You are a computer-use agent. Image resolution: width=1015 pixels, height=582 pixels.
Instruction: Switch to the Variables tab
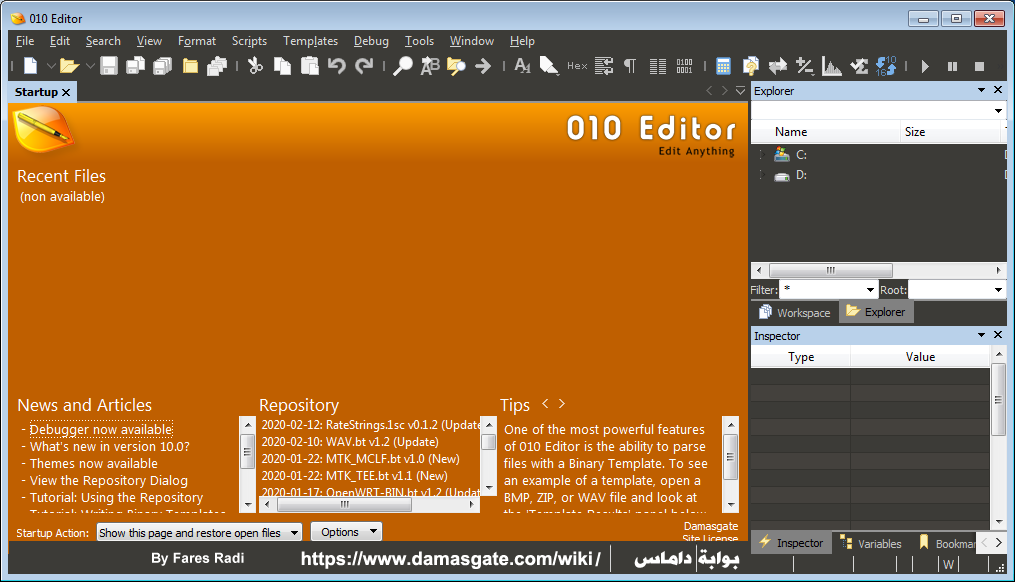[x=871, y=543]
